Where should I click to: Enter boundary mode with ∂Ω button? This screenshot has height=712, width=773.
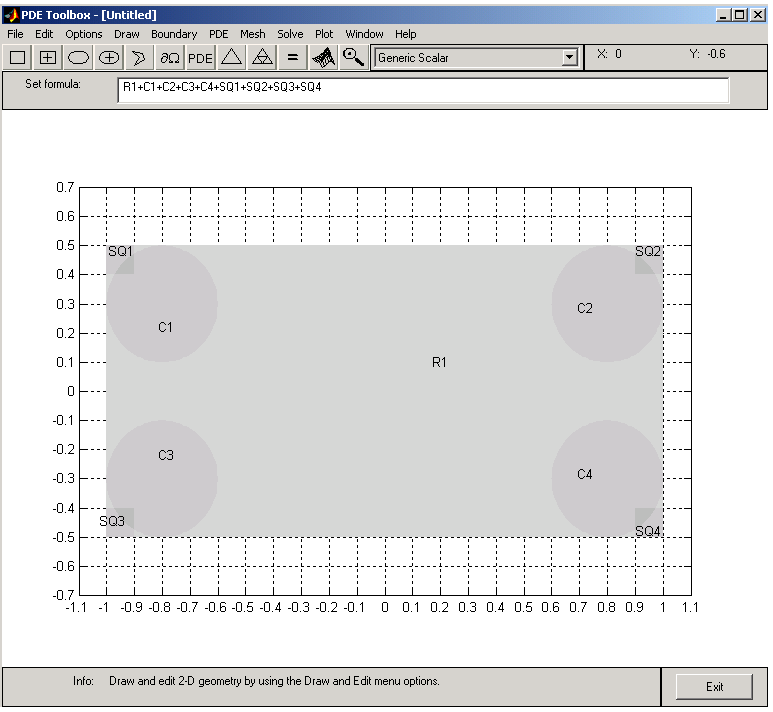pos(170,58)
